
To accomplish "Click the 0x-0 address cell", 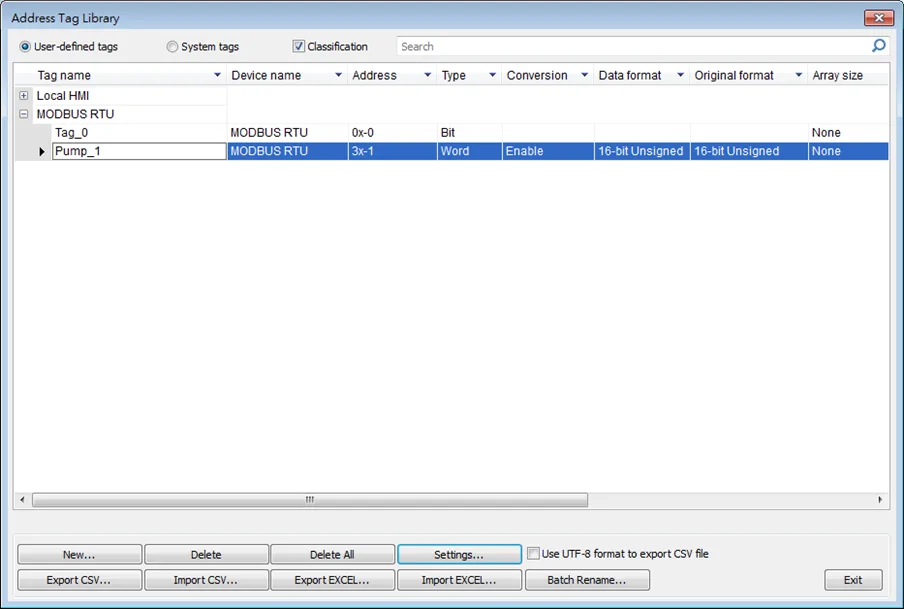I will tap(392, 133).
